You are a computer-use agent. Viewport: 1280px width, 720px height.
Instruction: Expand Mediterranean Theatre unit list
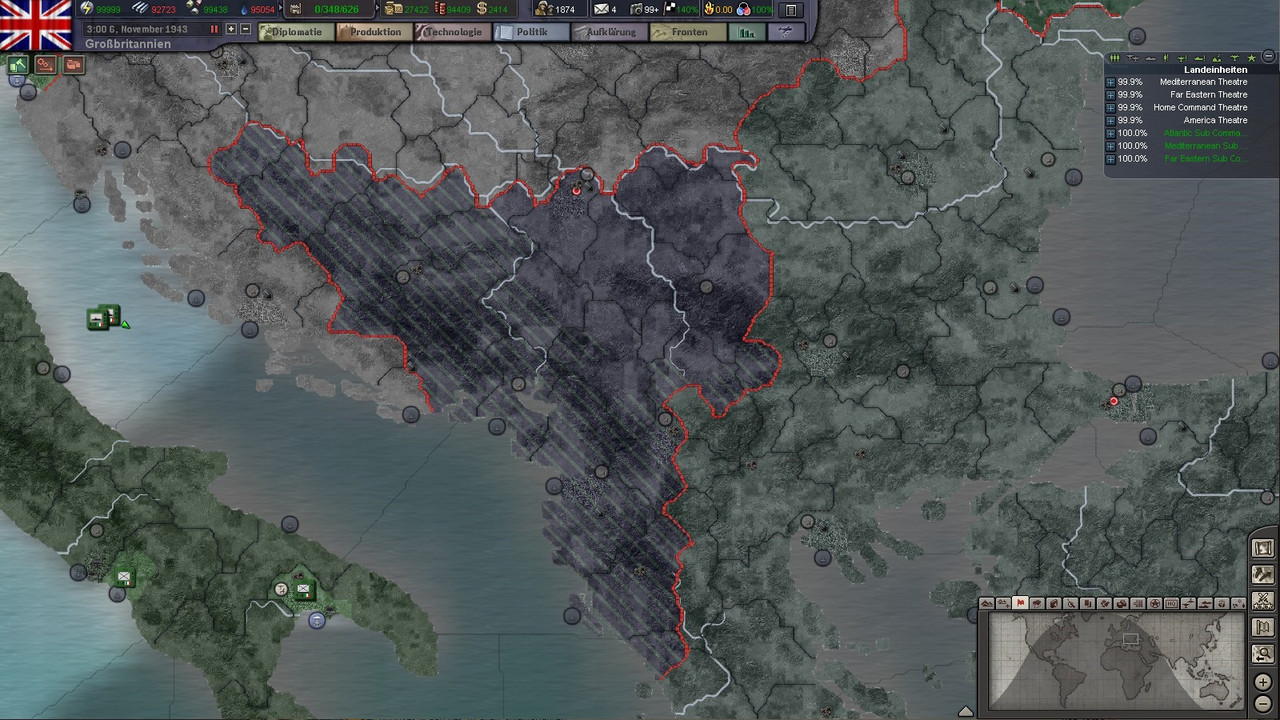[x=1110, y=82]
